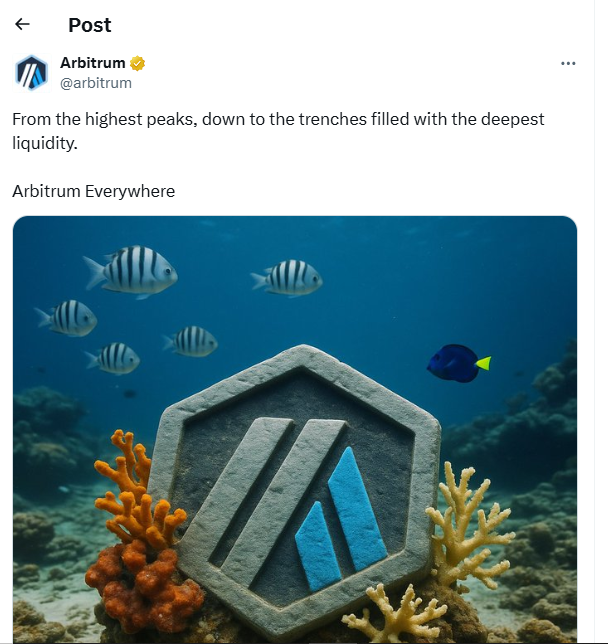Open the Arbitrum display name link

click(93, 63)
